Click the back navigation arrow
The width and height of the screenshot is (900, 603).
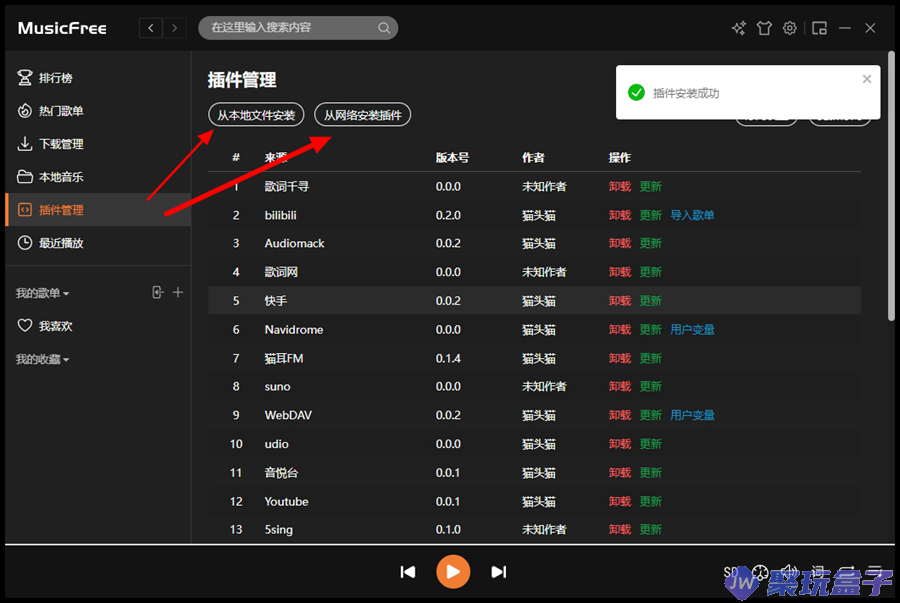tap(151, 28)
